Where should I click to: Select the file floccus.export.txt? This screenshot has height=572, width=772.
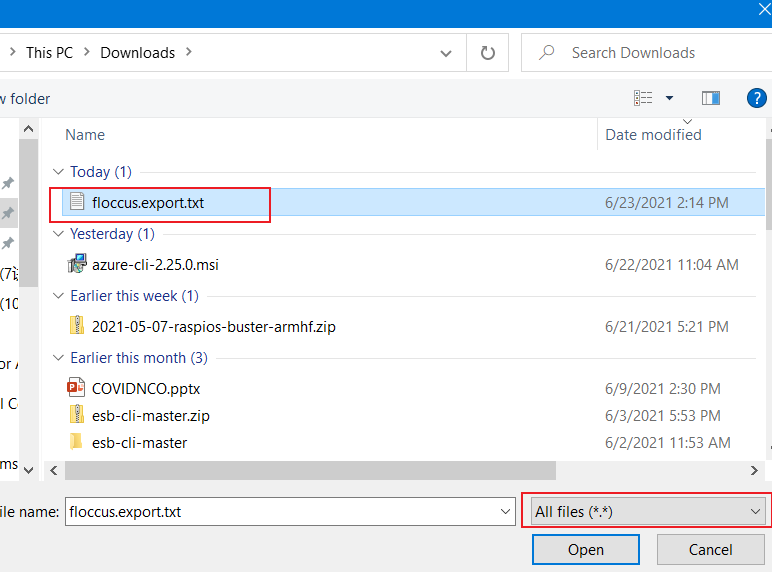pyautogui.click(x=148, y=203)
